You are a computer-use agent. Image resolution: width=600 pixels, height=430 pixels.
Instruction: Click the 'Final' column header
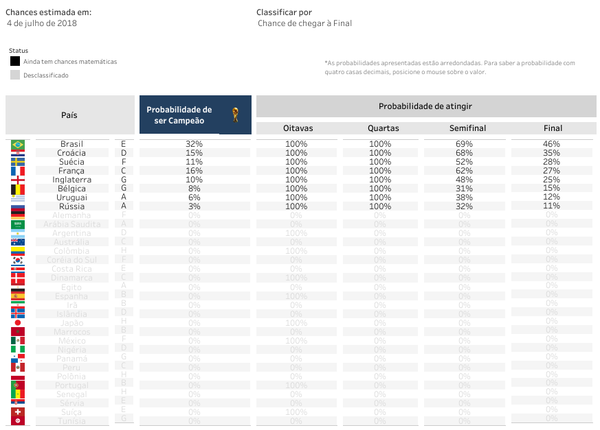(x=552, y=128)
